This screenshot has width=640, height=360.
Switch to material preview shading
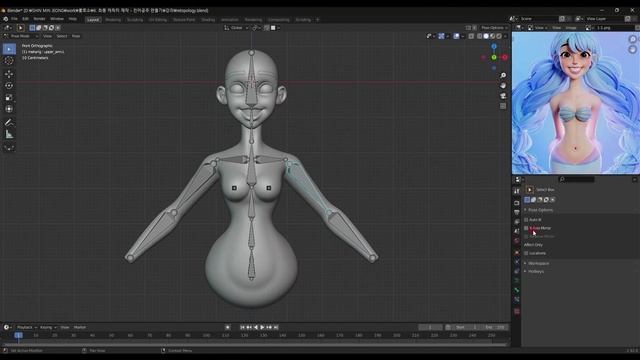pos(492,36)
